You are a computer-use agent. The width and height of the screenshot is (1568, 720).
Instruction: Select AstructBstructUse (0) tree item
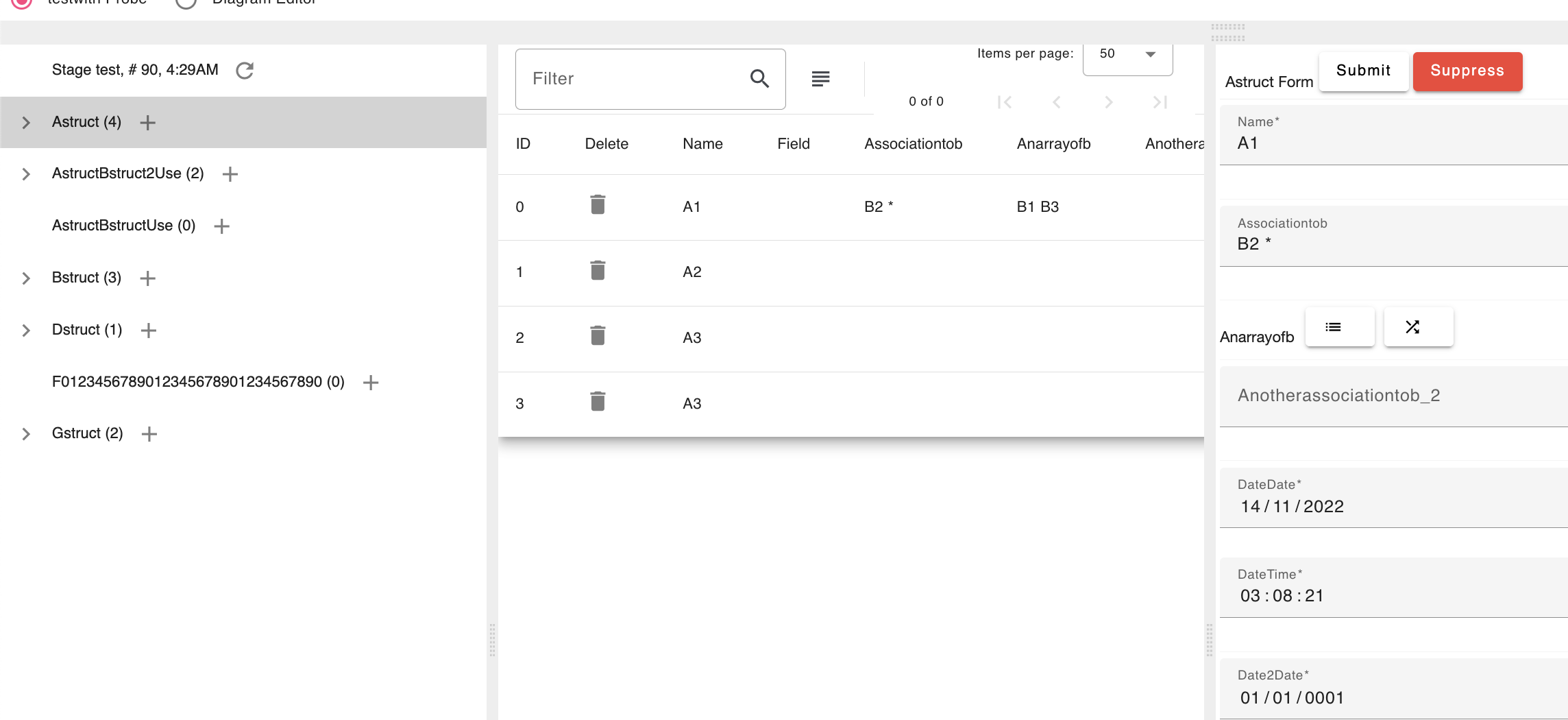123,226
